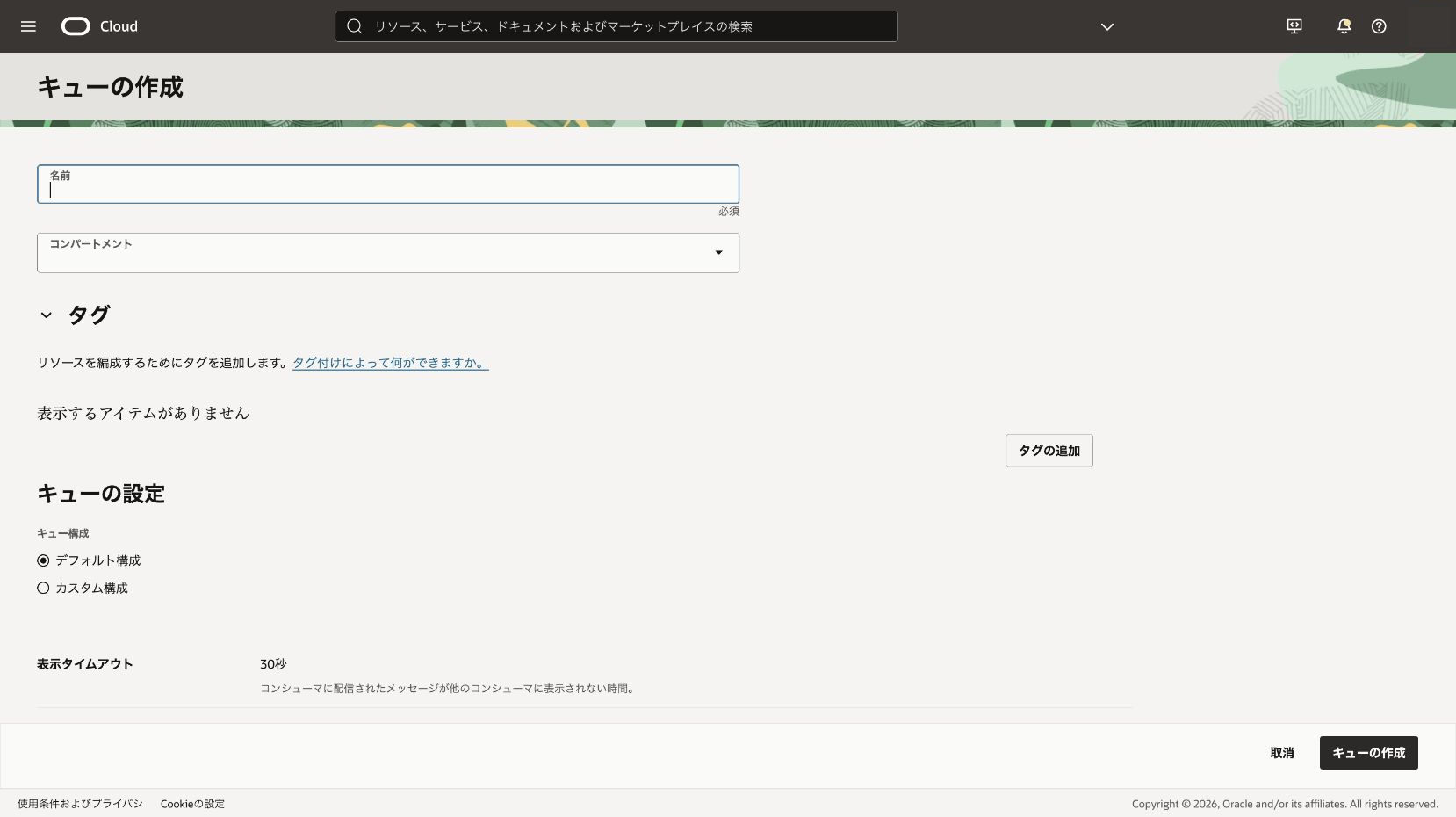Click the search magnifier icon

[355, 26]
